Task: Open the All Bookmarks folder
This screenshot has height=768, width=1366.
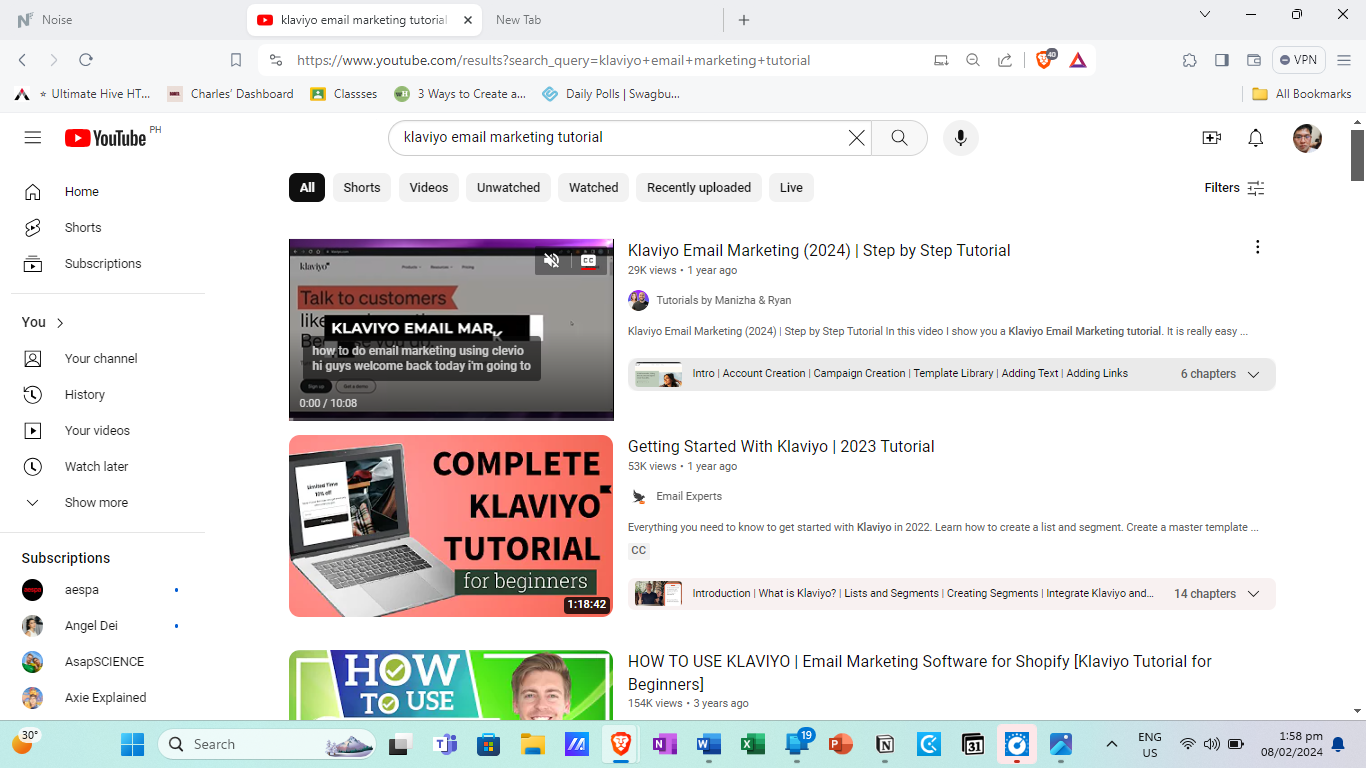Action: click(1302, 94)
